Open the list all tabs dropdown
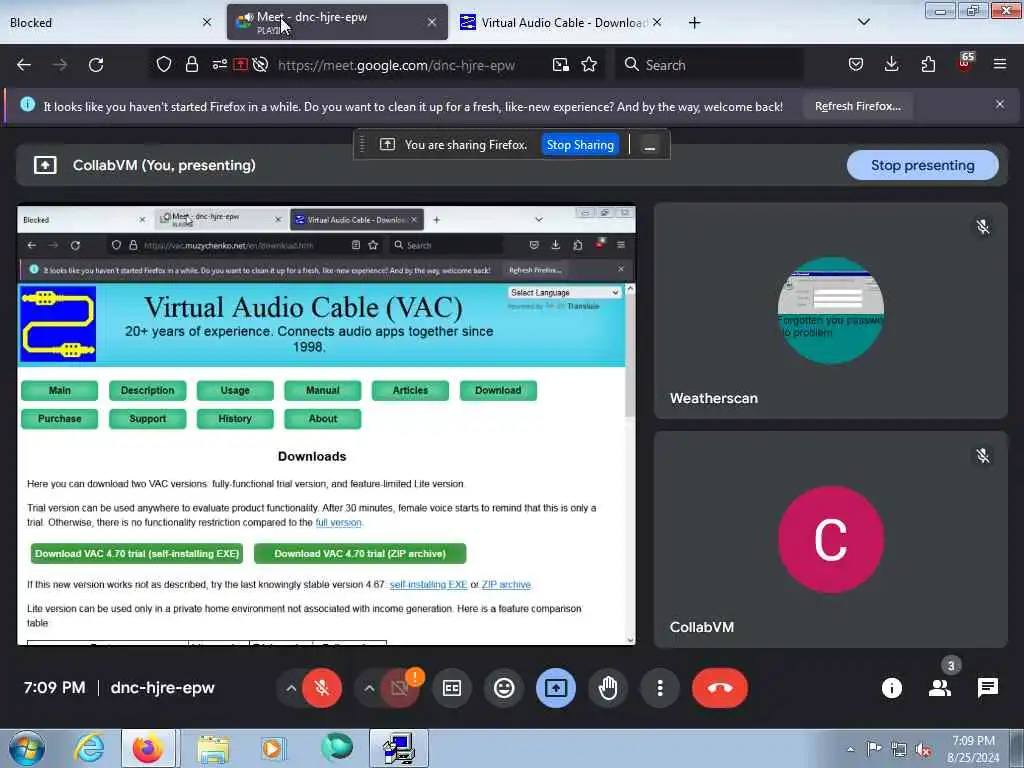 pyautogui.click(x=863, y=22)
